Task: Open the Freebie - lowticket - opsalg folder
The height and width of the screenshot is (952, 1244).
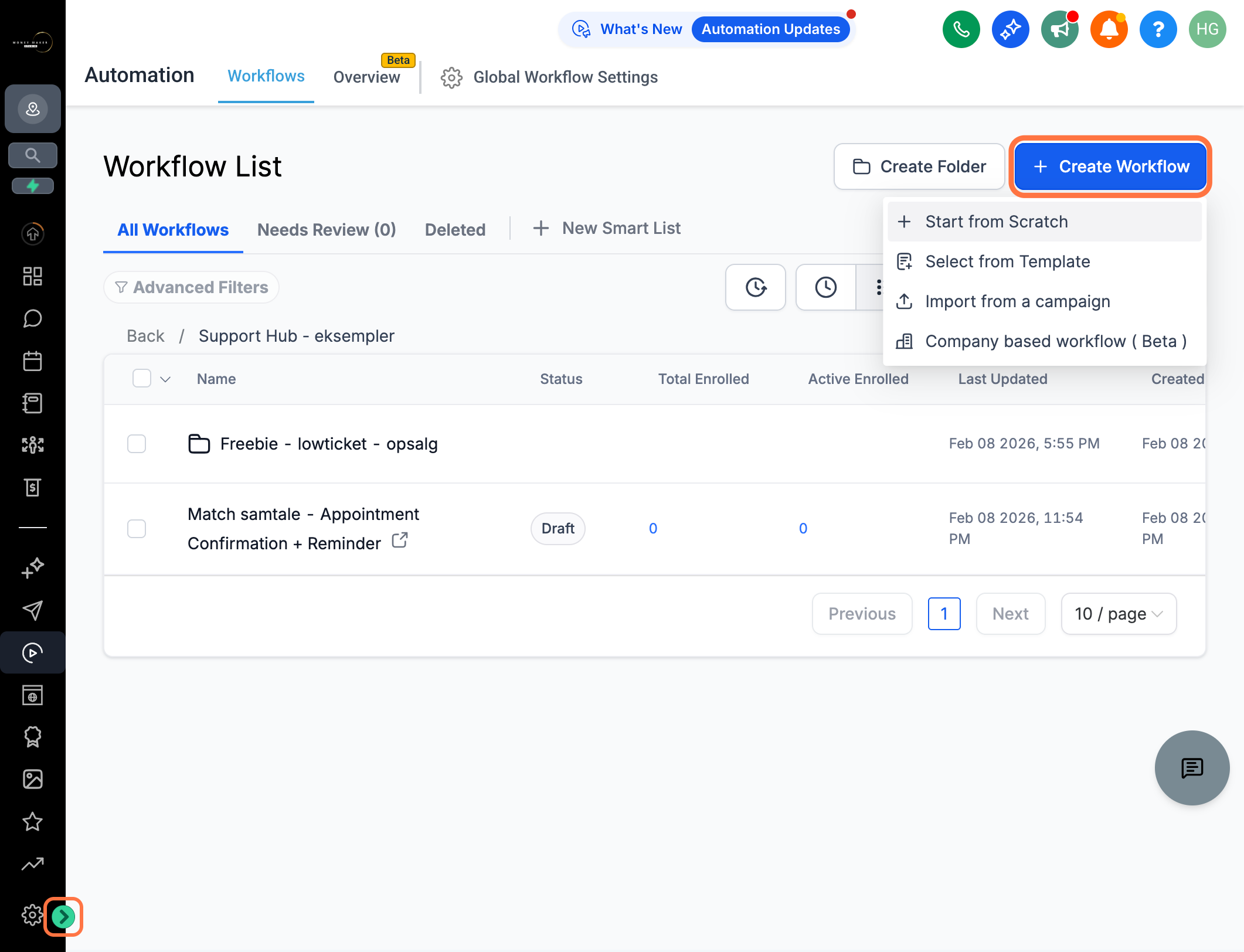Action: (x=329, y=444)
